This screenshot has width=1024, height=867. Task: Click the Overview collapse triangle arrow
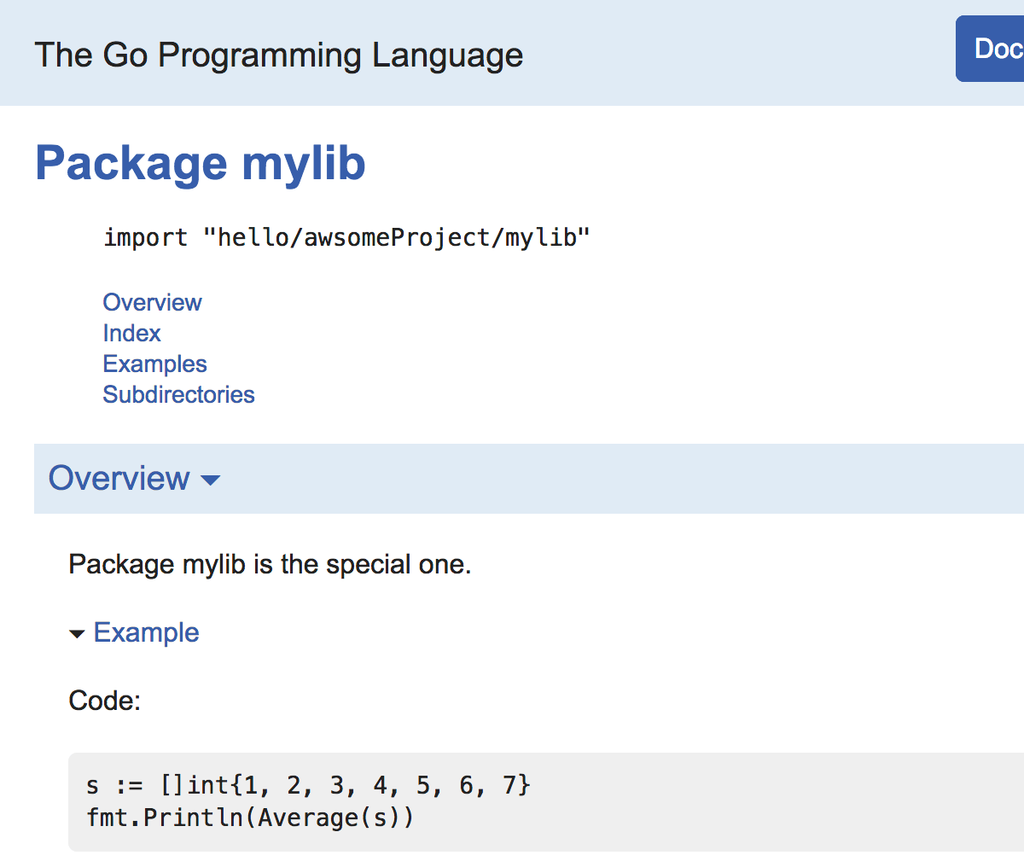pyautogui.click(x=210, y=481)
